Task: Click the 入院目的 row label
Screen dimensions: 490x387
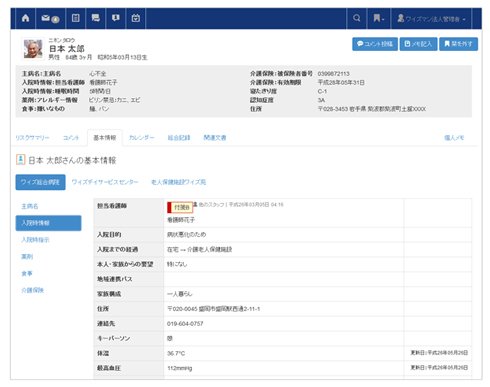Action: (109, 235)
